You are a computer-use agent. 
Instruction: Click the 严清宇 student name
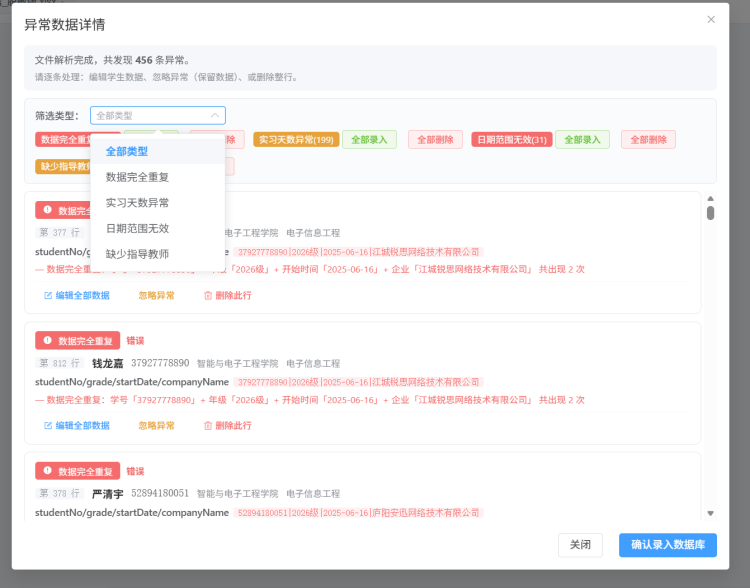coord(108,494)
